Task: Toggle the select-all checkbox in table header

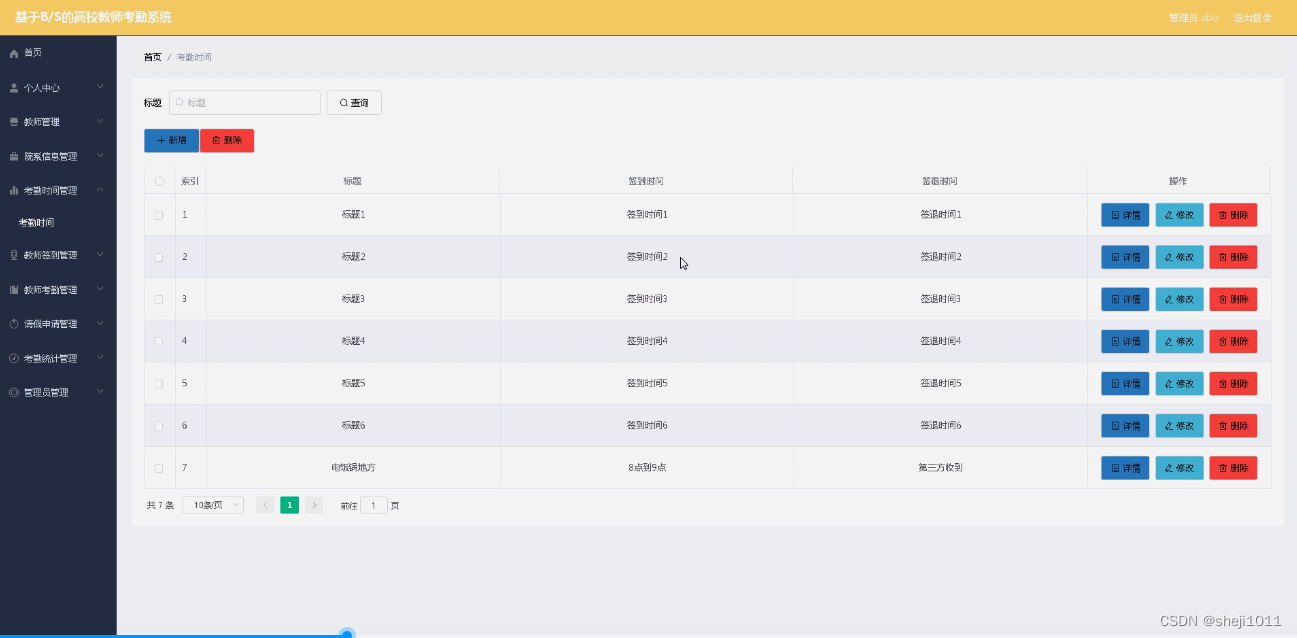Action: 159,180
